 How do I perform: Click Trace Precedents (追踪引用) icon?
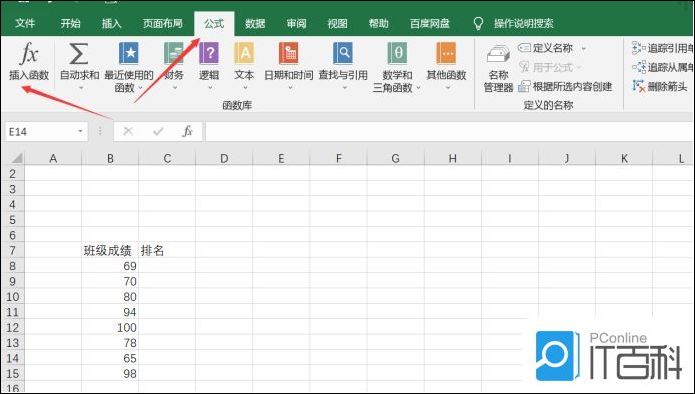click(x=639, y=48)
